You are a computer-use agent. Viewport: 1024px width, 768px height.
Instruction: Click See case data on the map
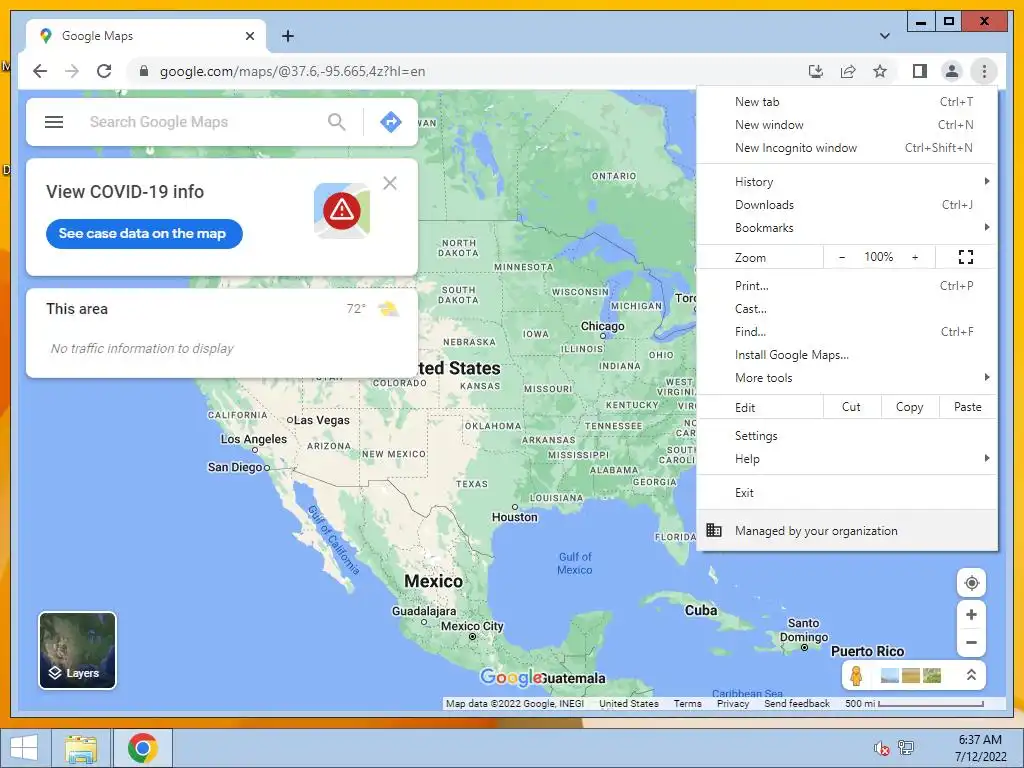144,233
